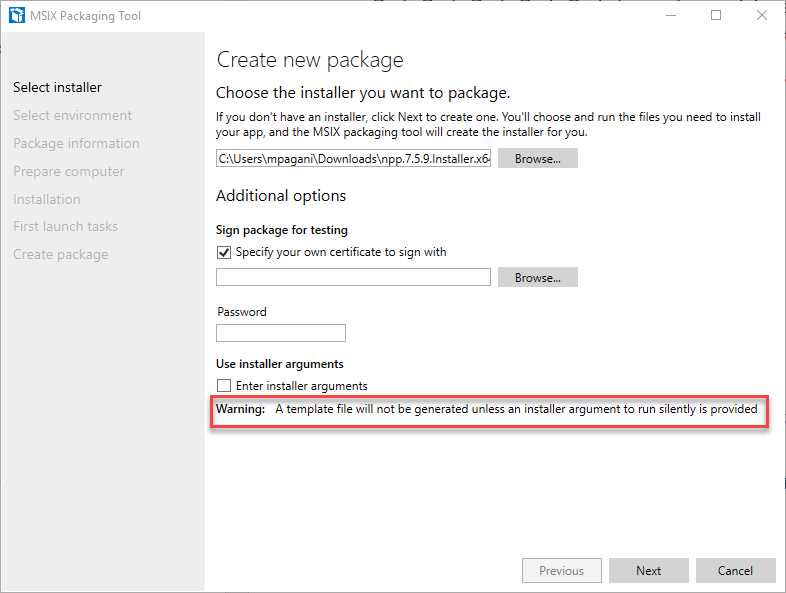This screenshot has height=593, width=786.
Task: Click the 'Additional options' heading
Action: coord(281,195)
